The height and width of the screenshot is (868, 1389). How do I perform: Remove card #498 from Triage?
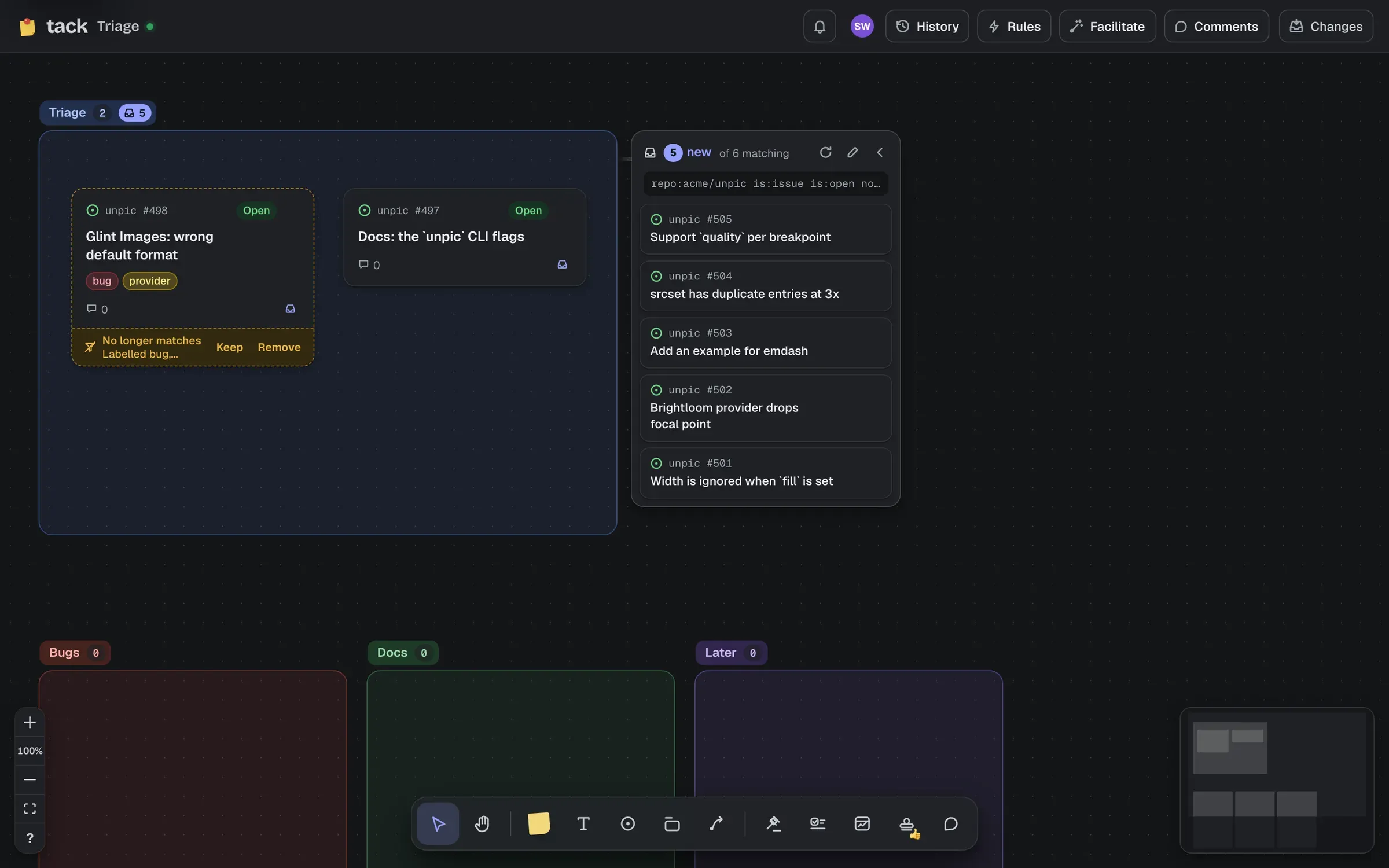pyautogui.click(x=279, y=347)
